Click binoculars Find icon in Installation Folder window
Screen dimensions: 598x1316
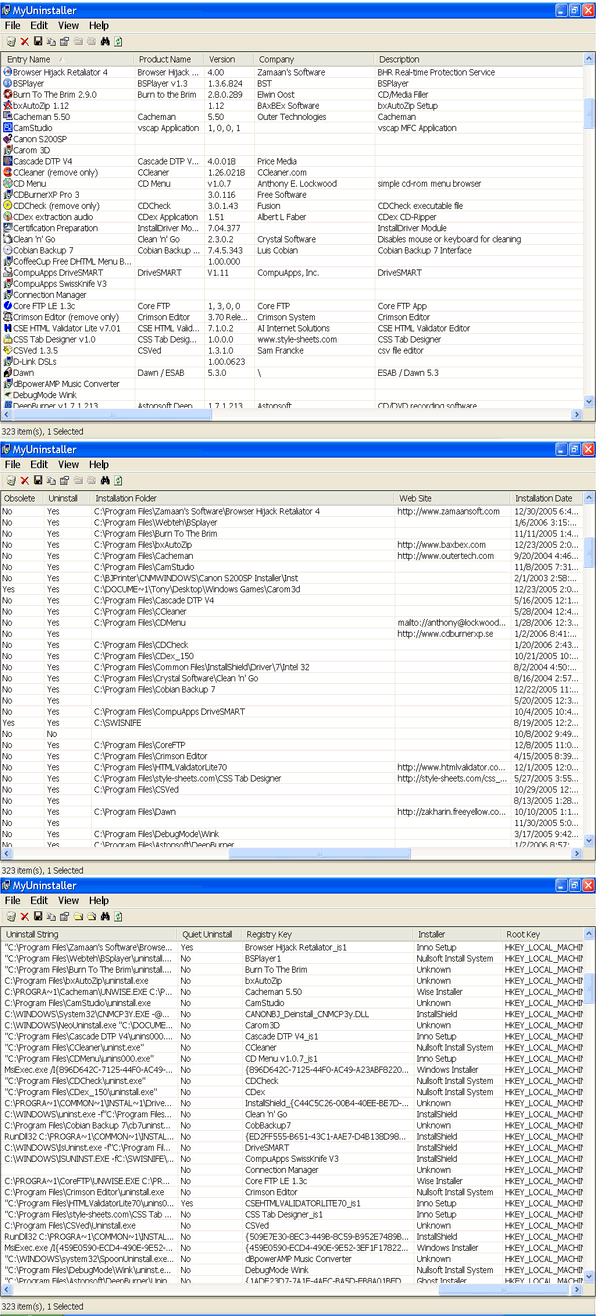105,480
